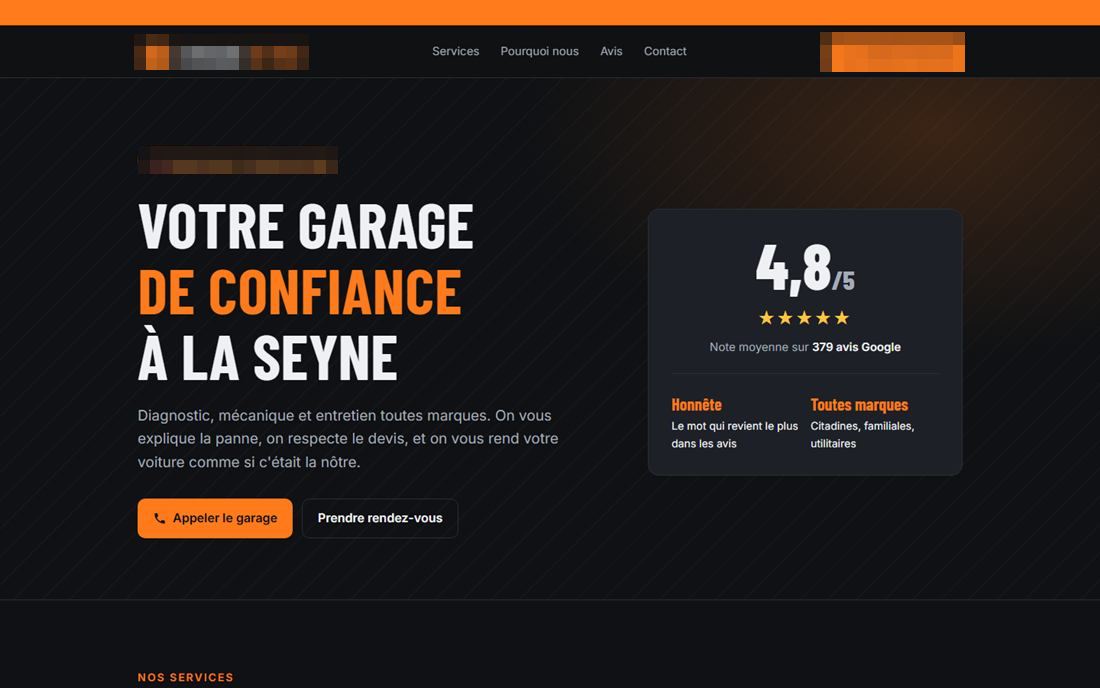Click 'Le mot qui revient le plus' text
Image resolution: width=1100 pixels, height=688 pixels.
(735, 435)
